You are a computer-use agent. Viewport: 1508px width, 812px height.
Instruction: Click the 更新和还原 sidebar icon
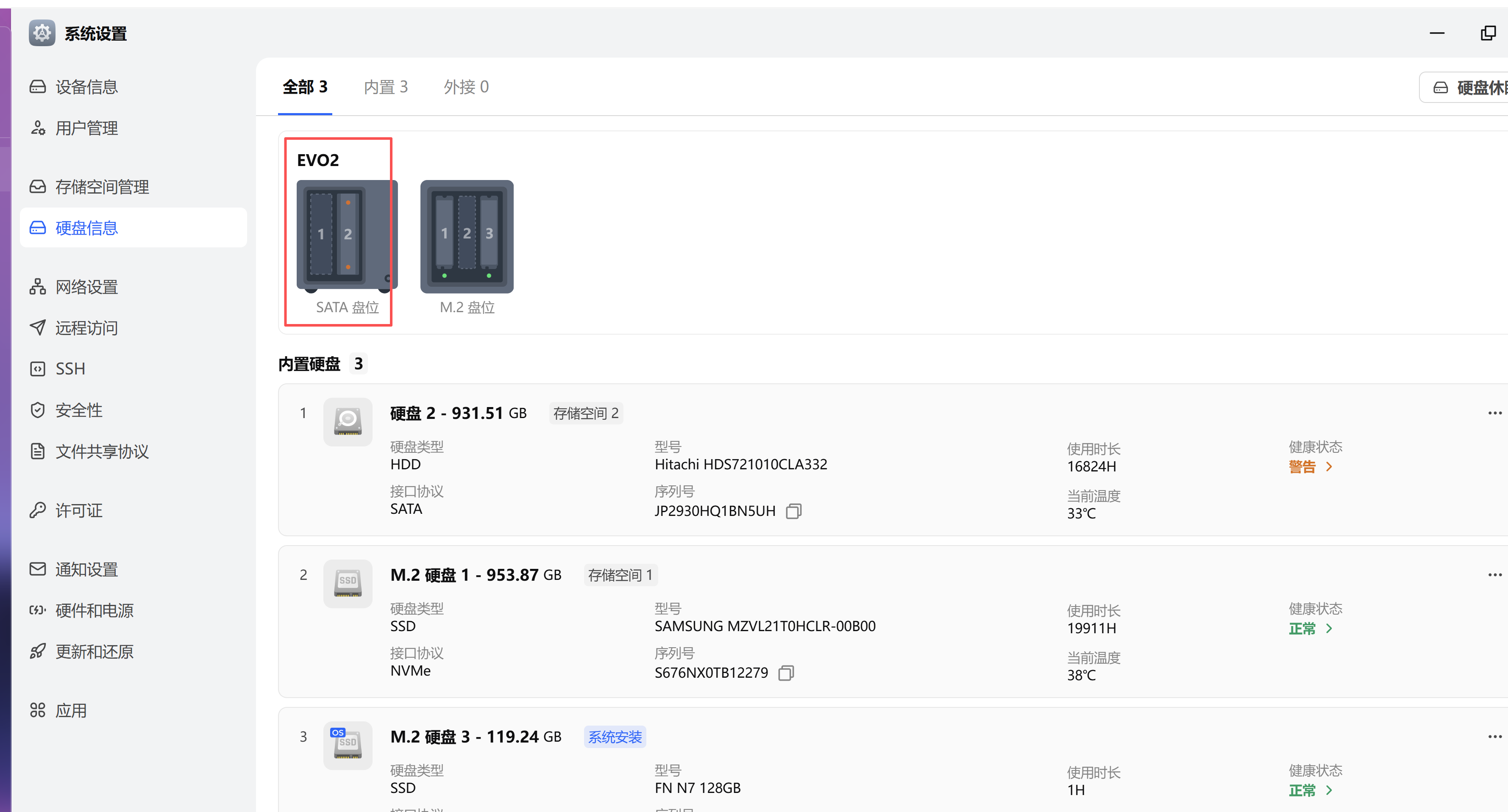pyautogui.click(x=94, y=651)
